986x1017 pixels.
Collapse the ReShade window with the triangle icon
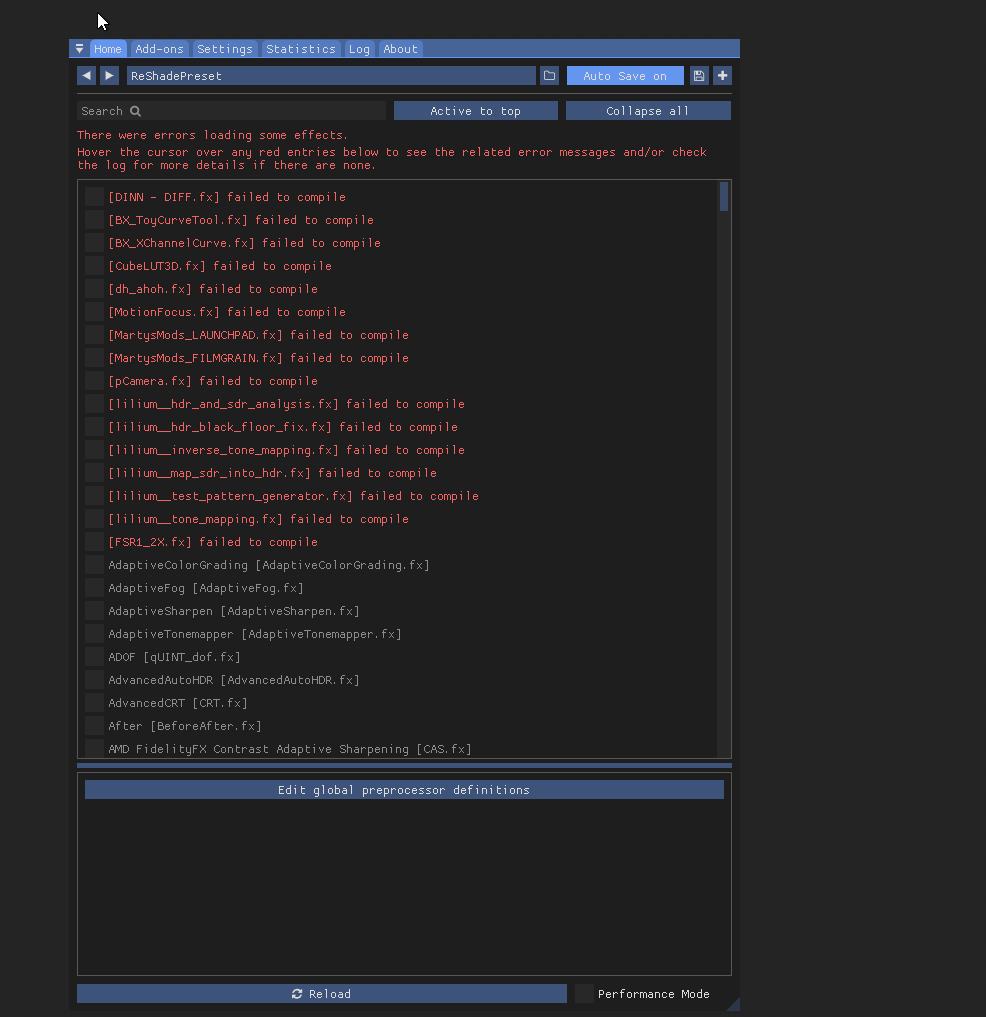pyautogui.click(x=79, y=49)
